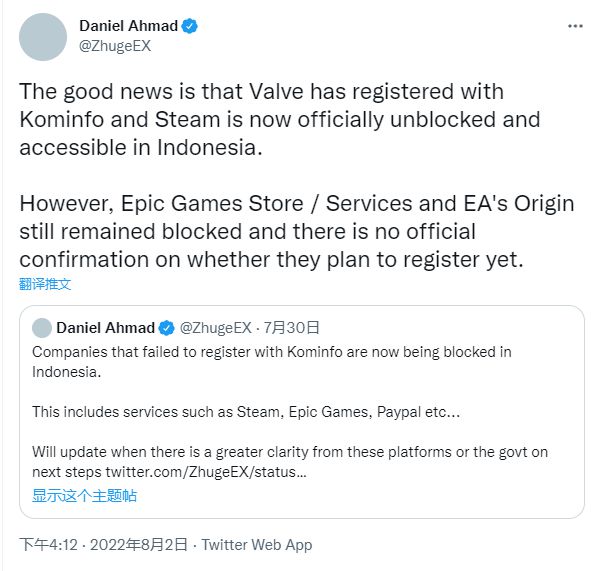Open the @ZhugeEX handle under author name
The height and width of the screenshot is (571, 601).
pos(115,46)
